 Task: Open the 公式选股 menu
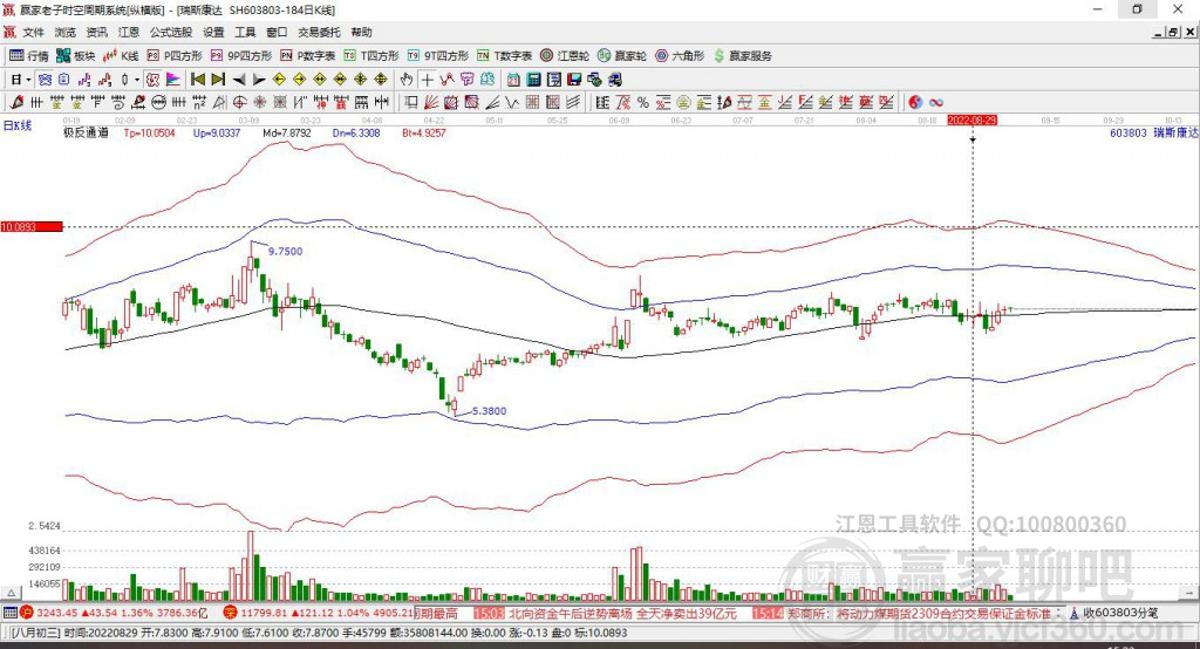pos(172,32)
